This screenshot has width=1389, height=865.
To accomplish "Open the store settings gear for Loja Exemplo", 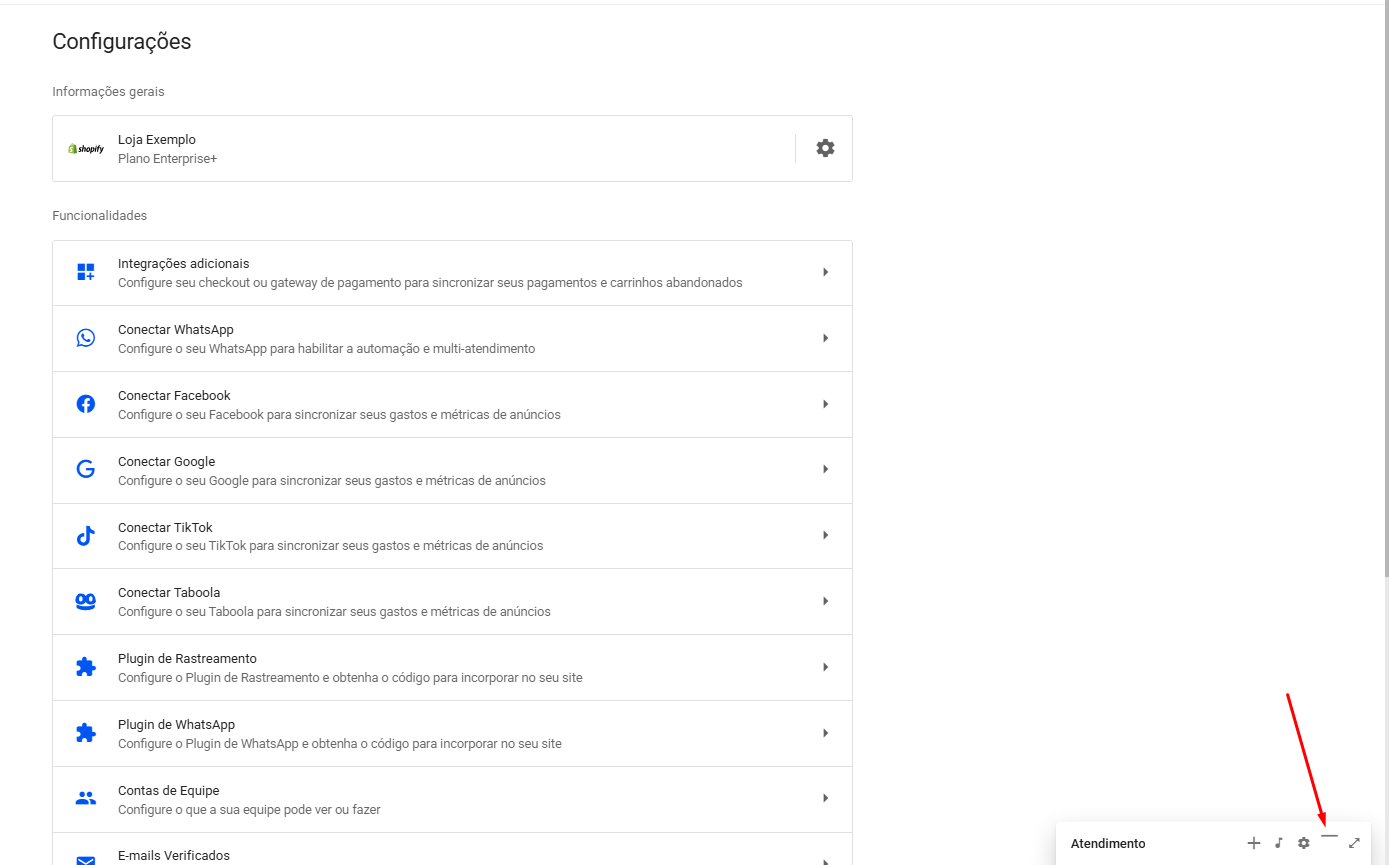I will tap(825, 148).
